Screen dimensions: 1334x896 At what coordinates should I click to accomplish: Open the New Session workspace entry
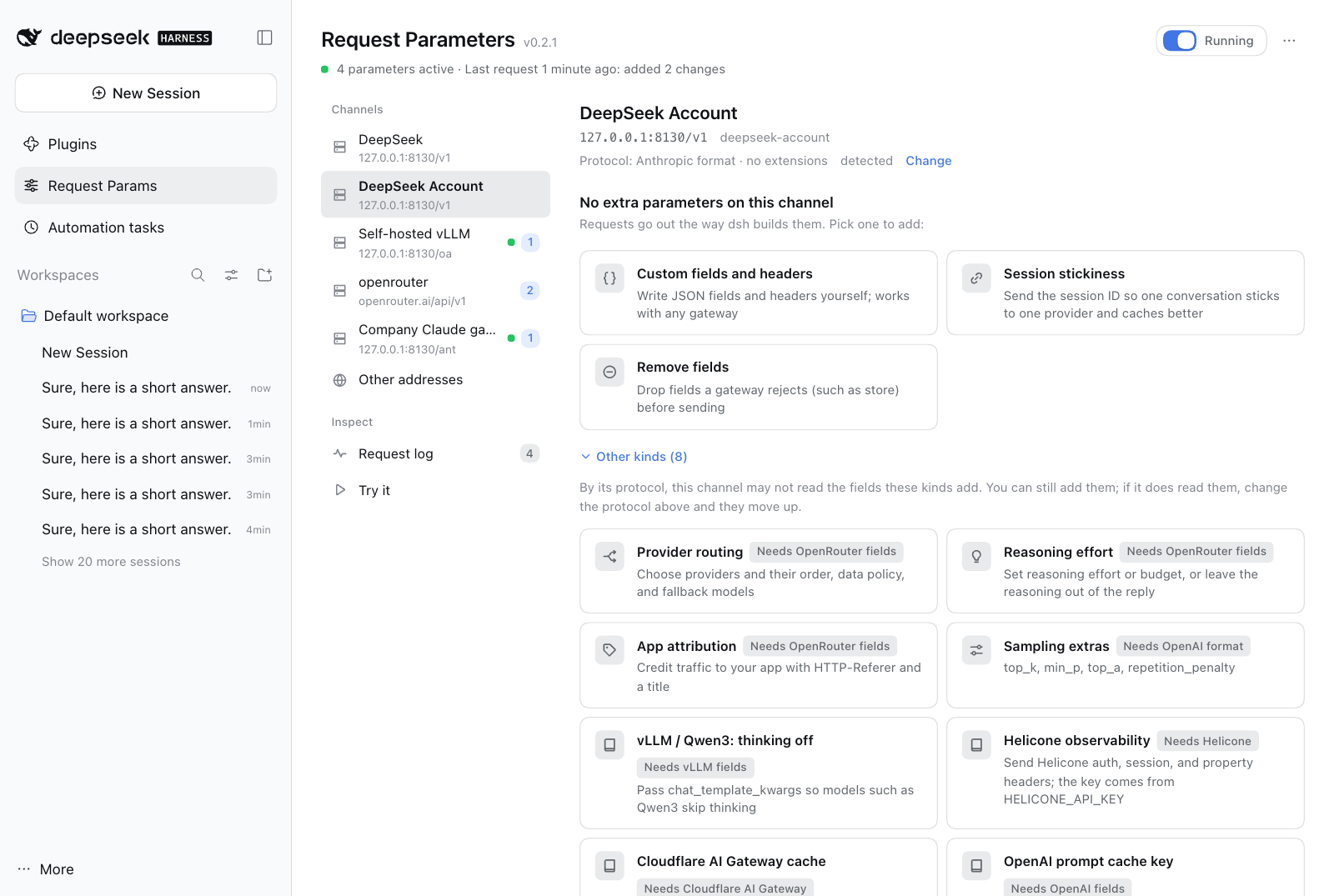(x=146, y=353)
